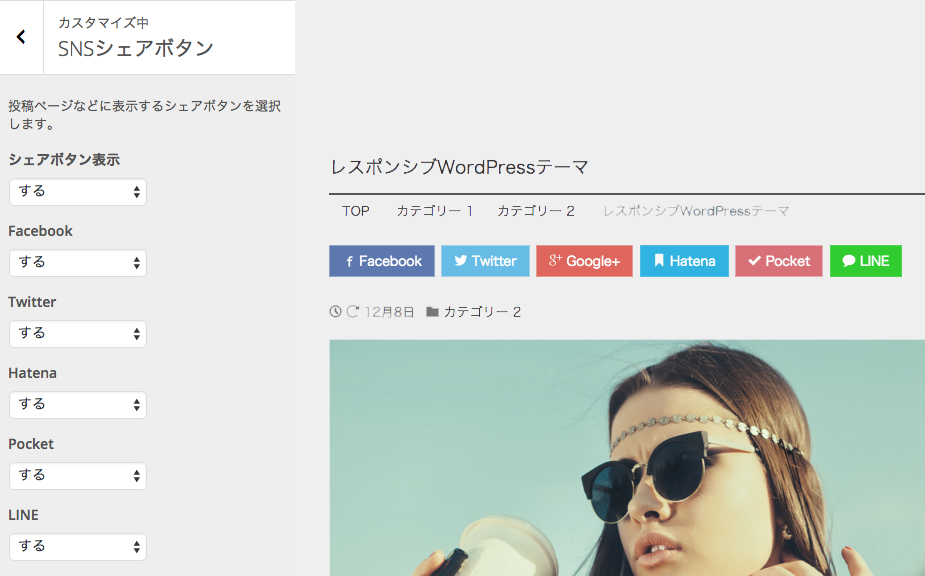The height and width of the screenshot is (576, 925).
Task: Select カテゴリー 1 in the navigation
Action: point(435,211)
